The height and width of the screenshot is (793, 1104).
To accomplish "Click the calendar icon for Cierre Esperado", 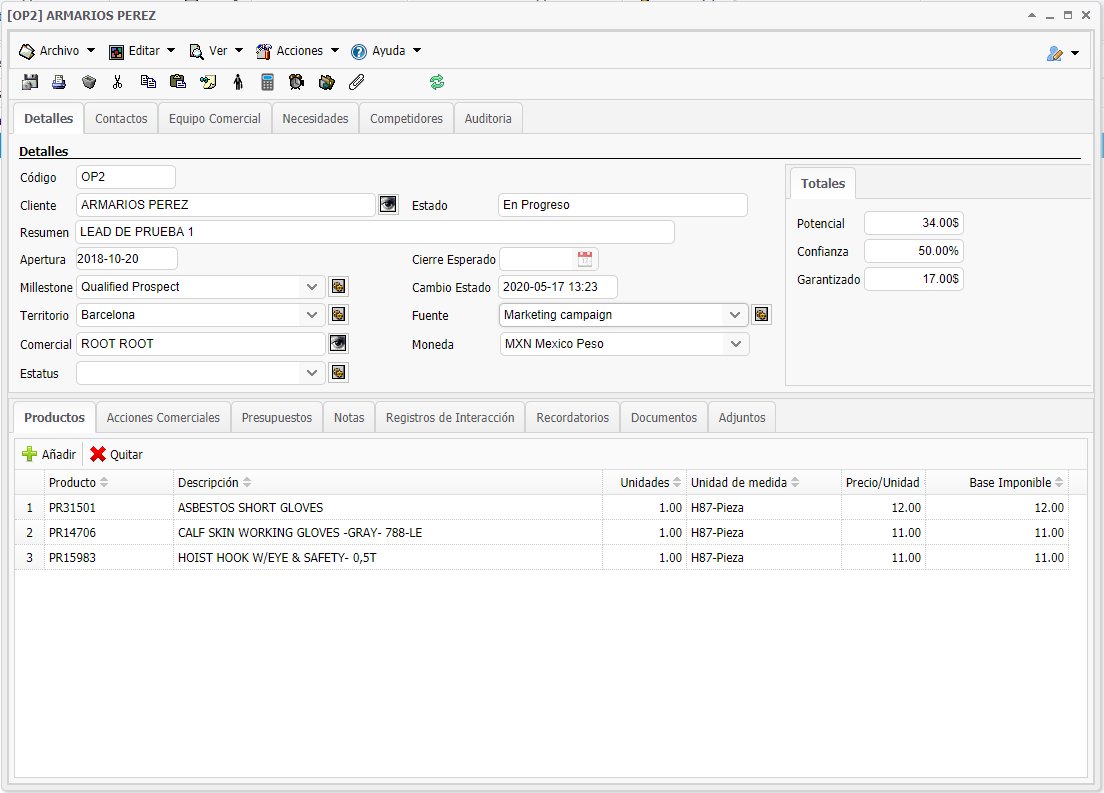I will point(585,259).
